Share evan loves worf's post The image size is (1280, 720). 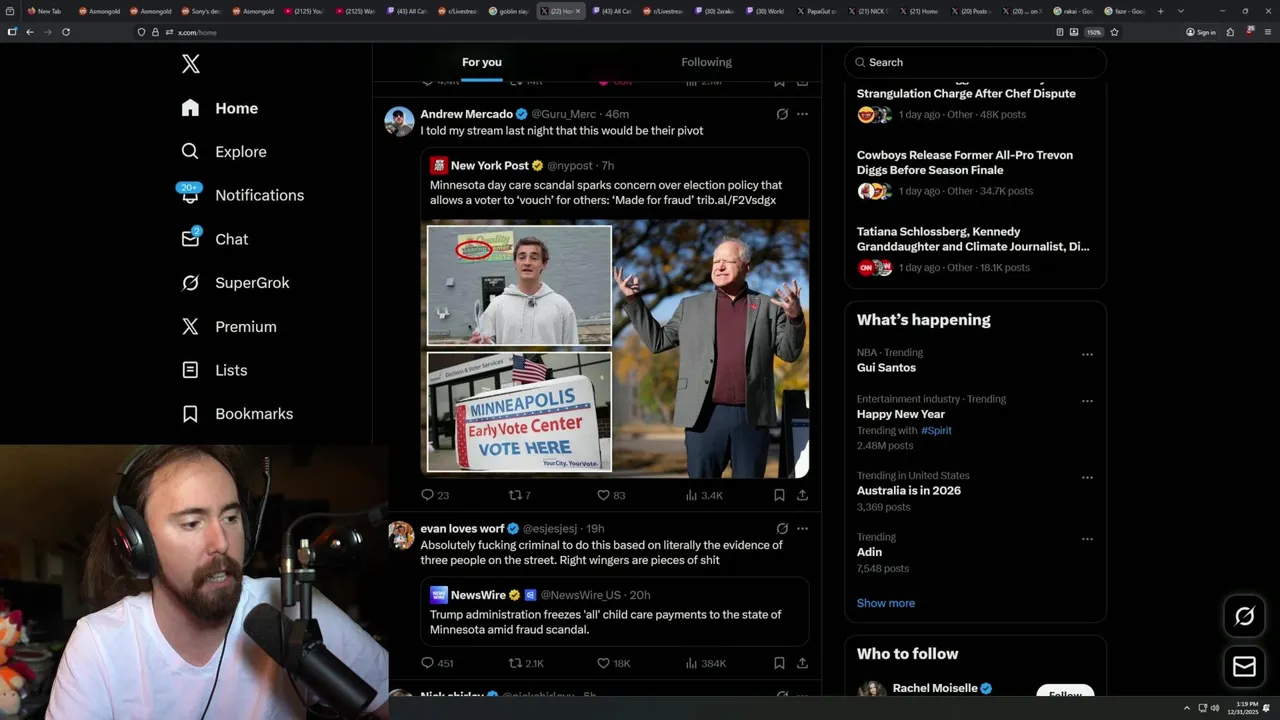[x=802, y=663]
